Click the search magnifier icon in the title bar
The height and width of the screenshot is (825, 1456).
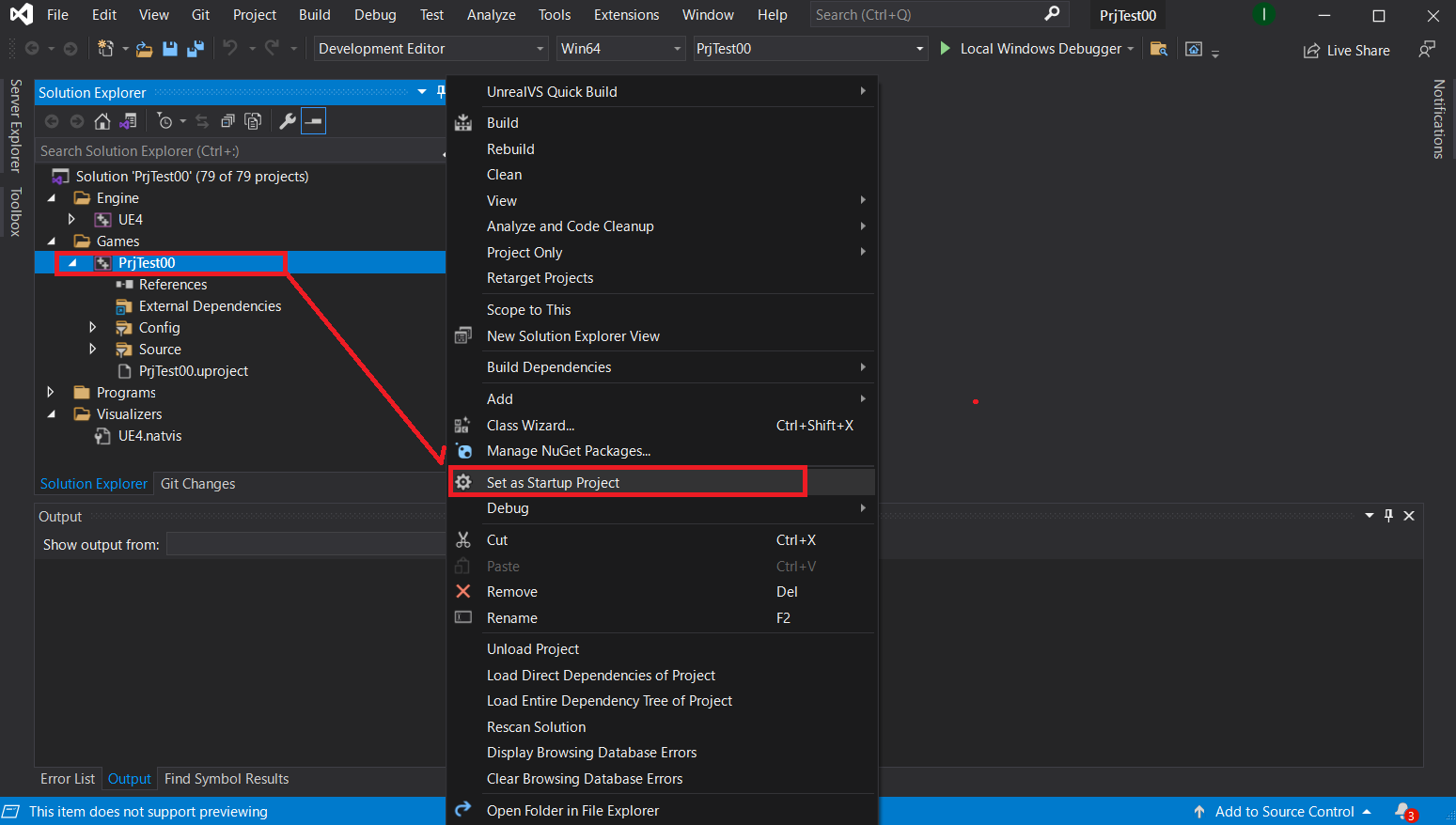pos(1052,14)
